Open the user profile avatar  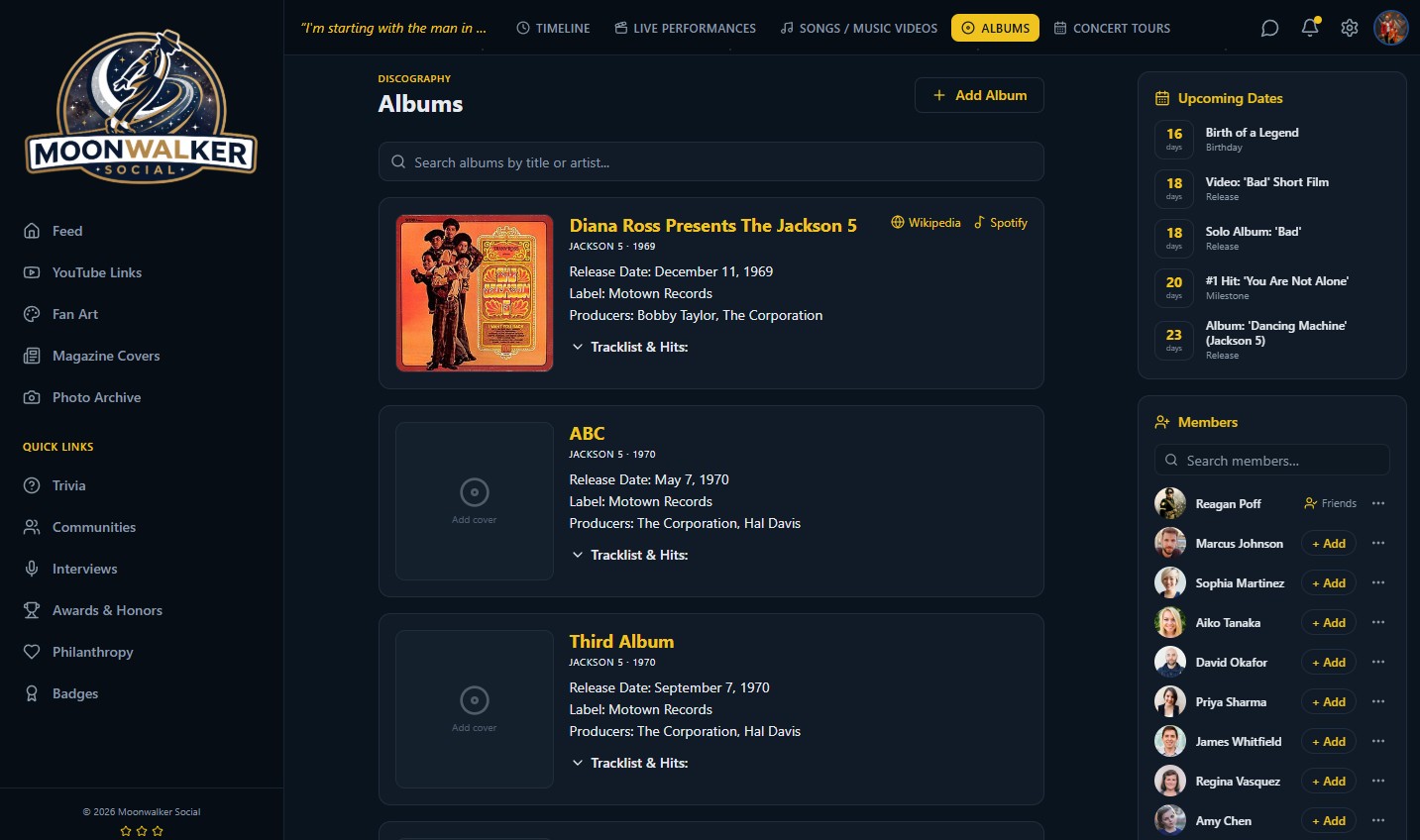click(1391, 28)
